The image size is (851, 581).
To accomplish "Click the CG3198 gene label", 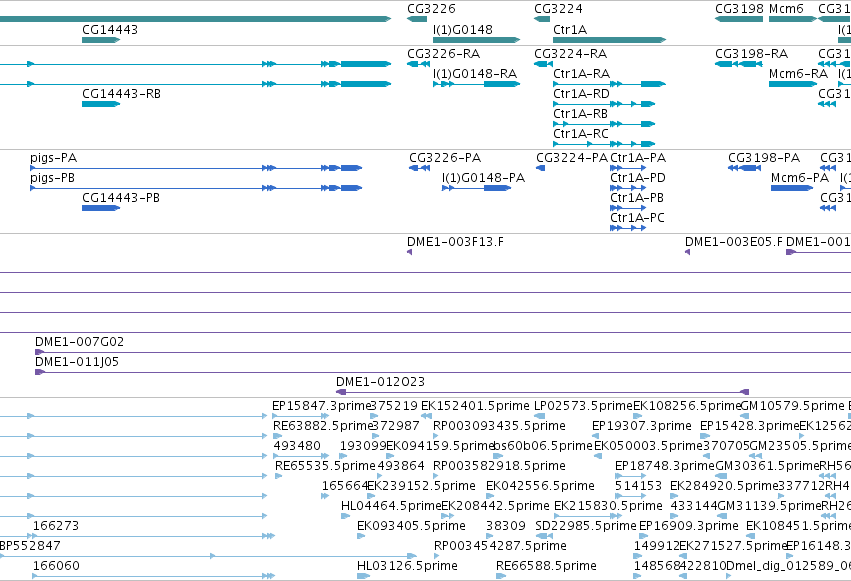I will coord(739,9).
